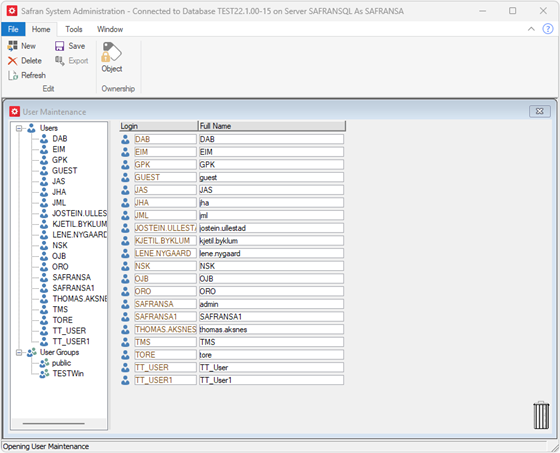Collapse the User Groups tree node
This screenshot has width=560, height=453.
coord(19,353)
